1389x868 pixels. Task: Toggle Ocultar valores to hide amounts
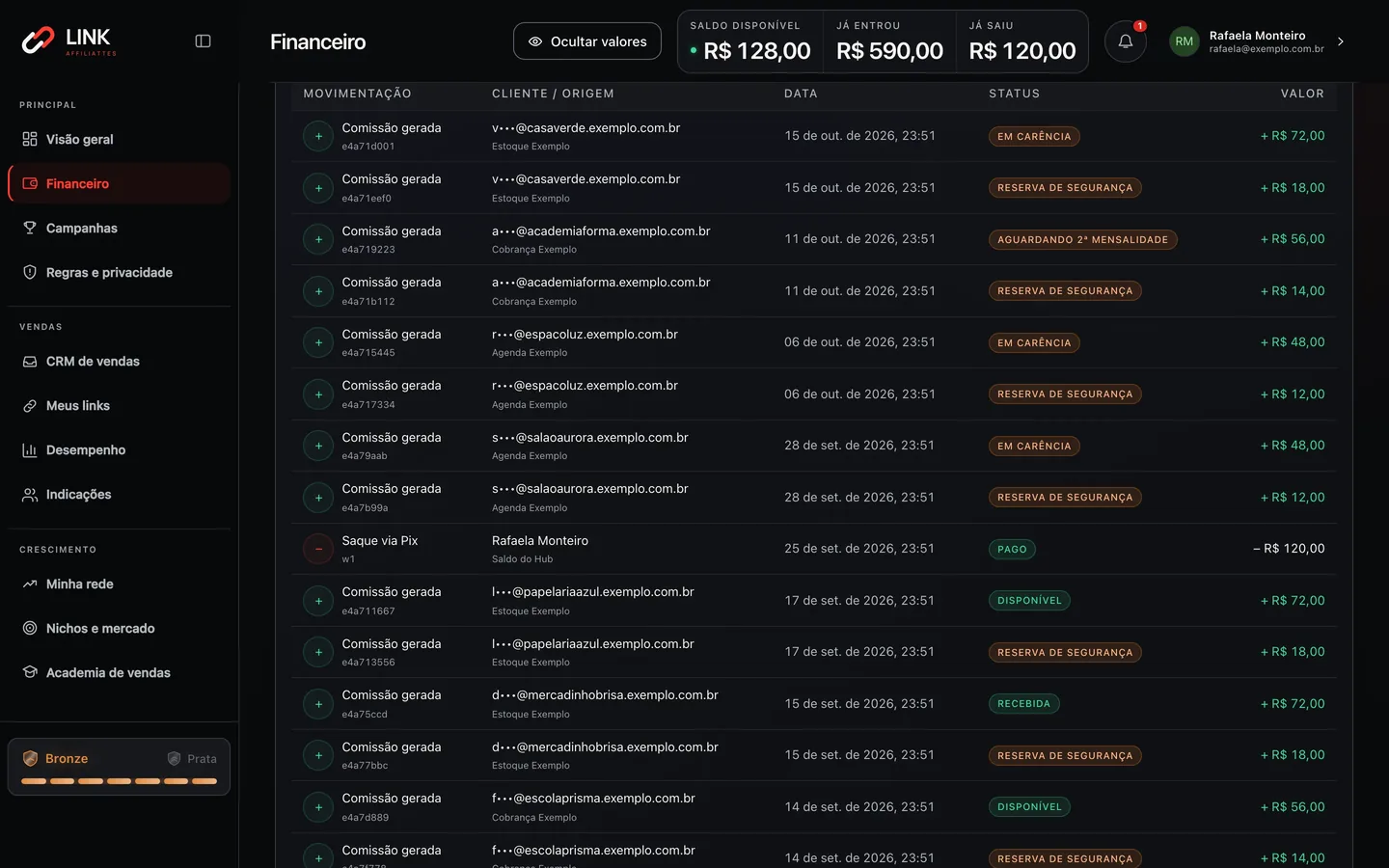587,41
